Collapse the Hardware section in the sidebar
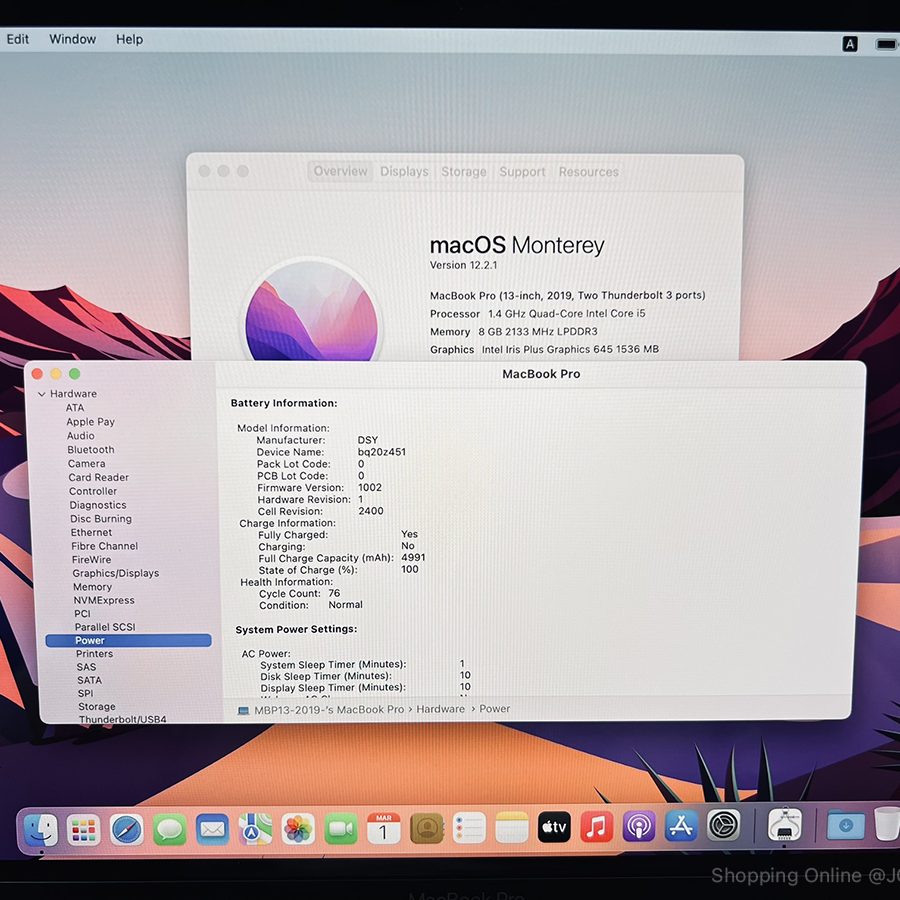Screen dimensions: 900x900 41,394
